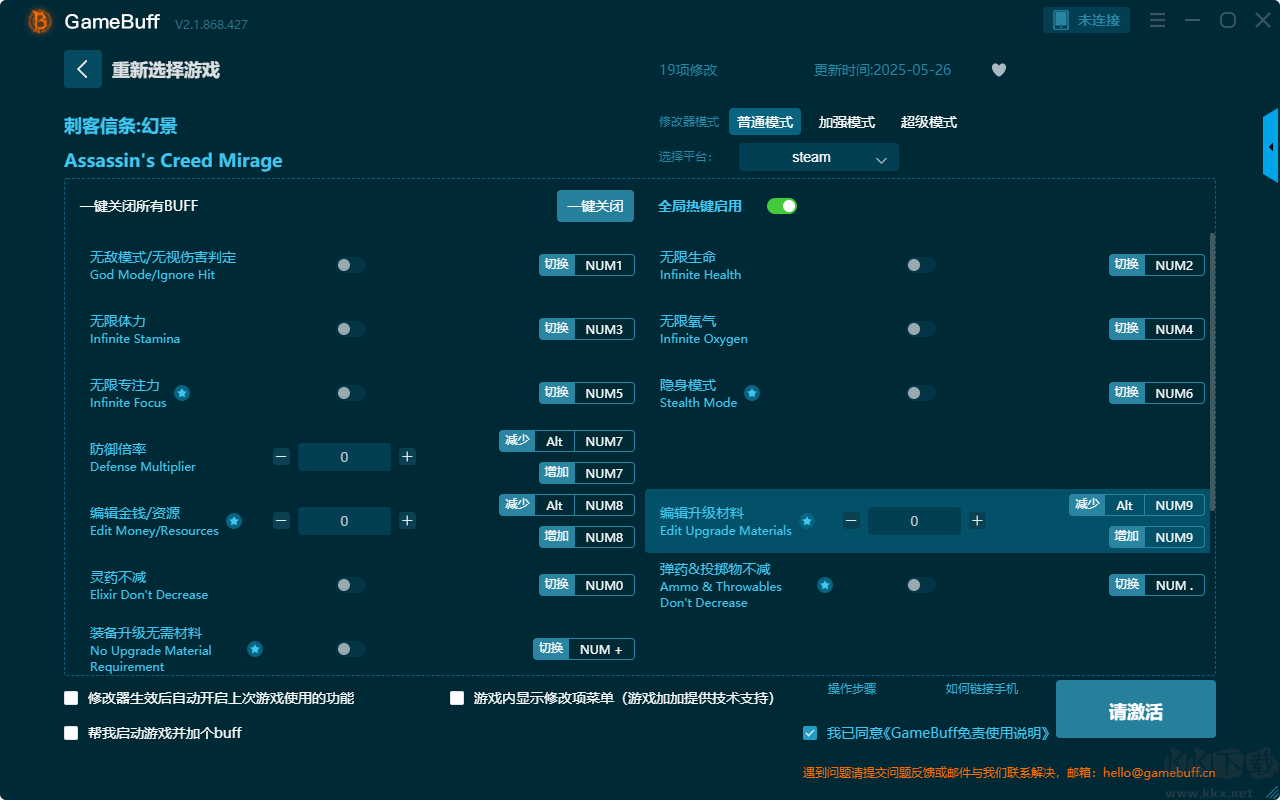Click the star badge beside Edit Money/Resources

(234, 521)
